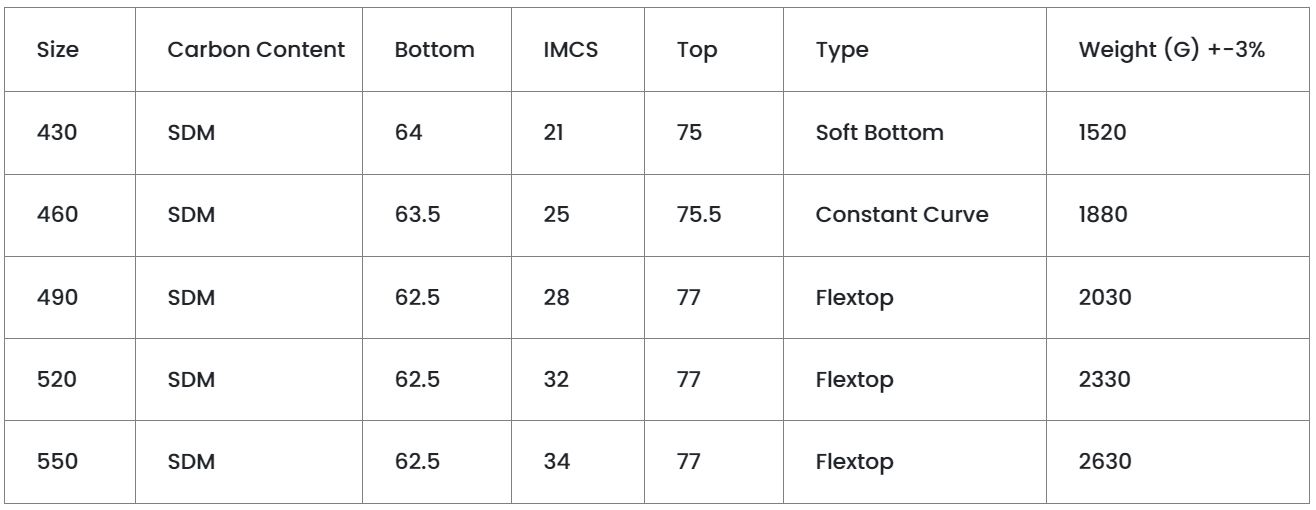Select the 2330 weight cell
1316x510 pixels.
[1102, 381]
